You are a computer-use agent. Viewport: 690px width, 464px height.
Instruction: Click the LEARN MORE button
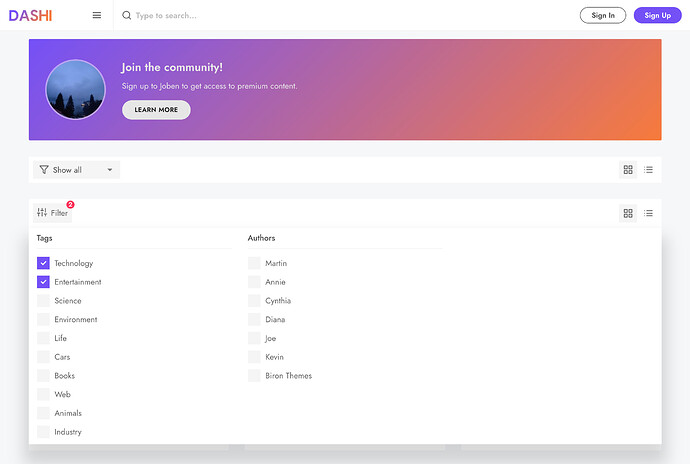pos(156,110)
